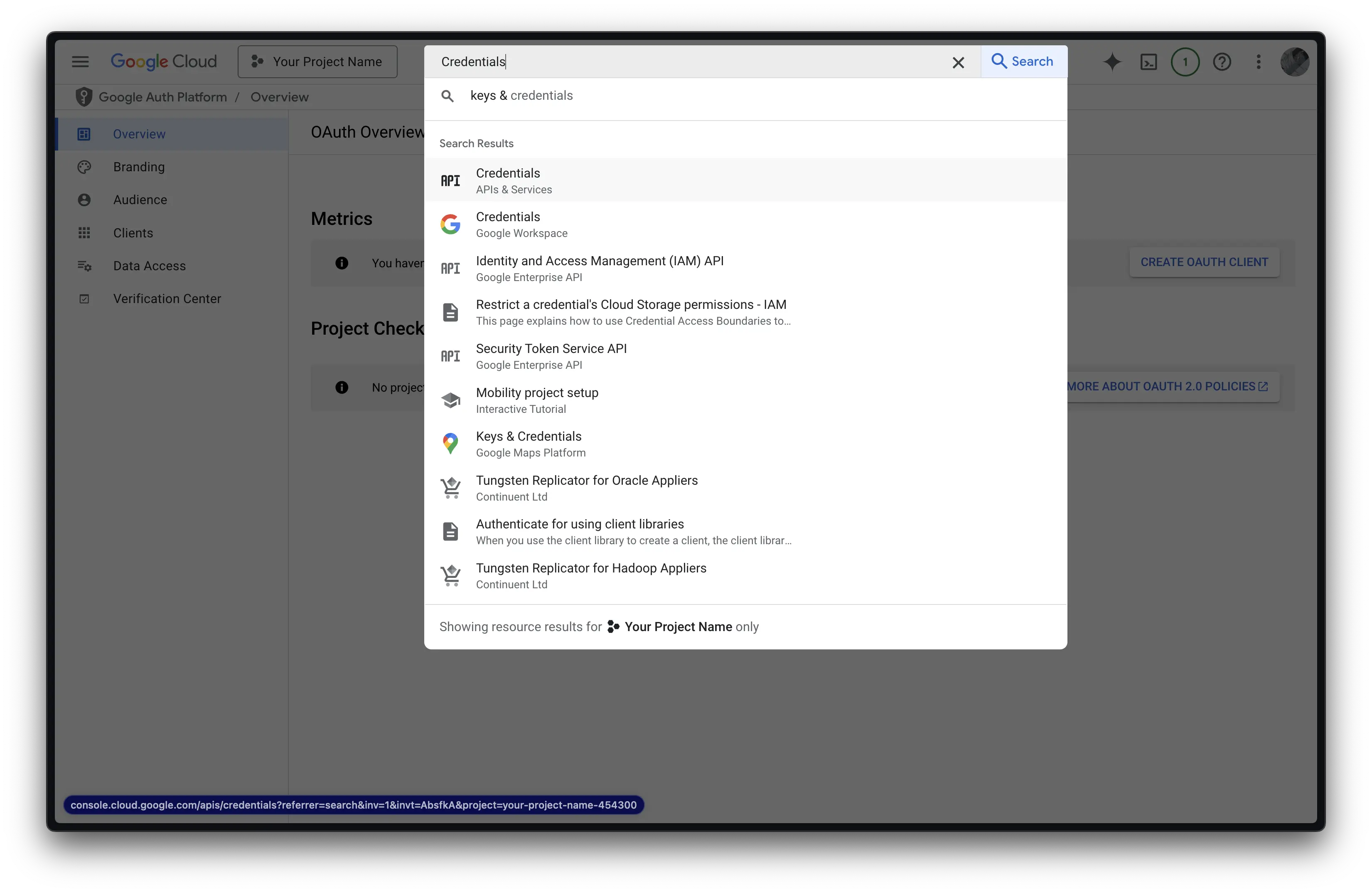This screenshot has width=1372, height=893.
Task: Open Restrict a credential's Cloud Storage permissions doc
Action: click(745, 312)
